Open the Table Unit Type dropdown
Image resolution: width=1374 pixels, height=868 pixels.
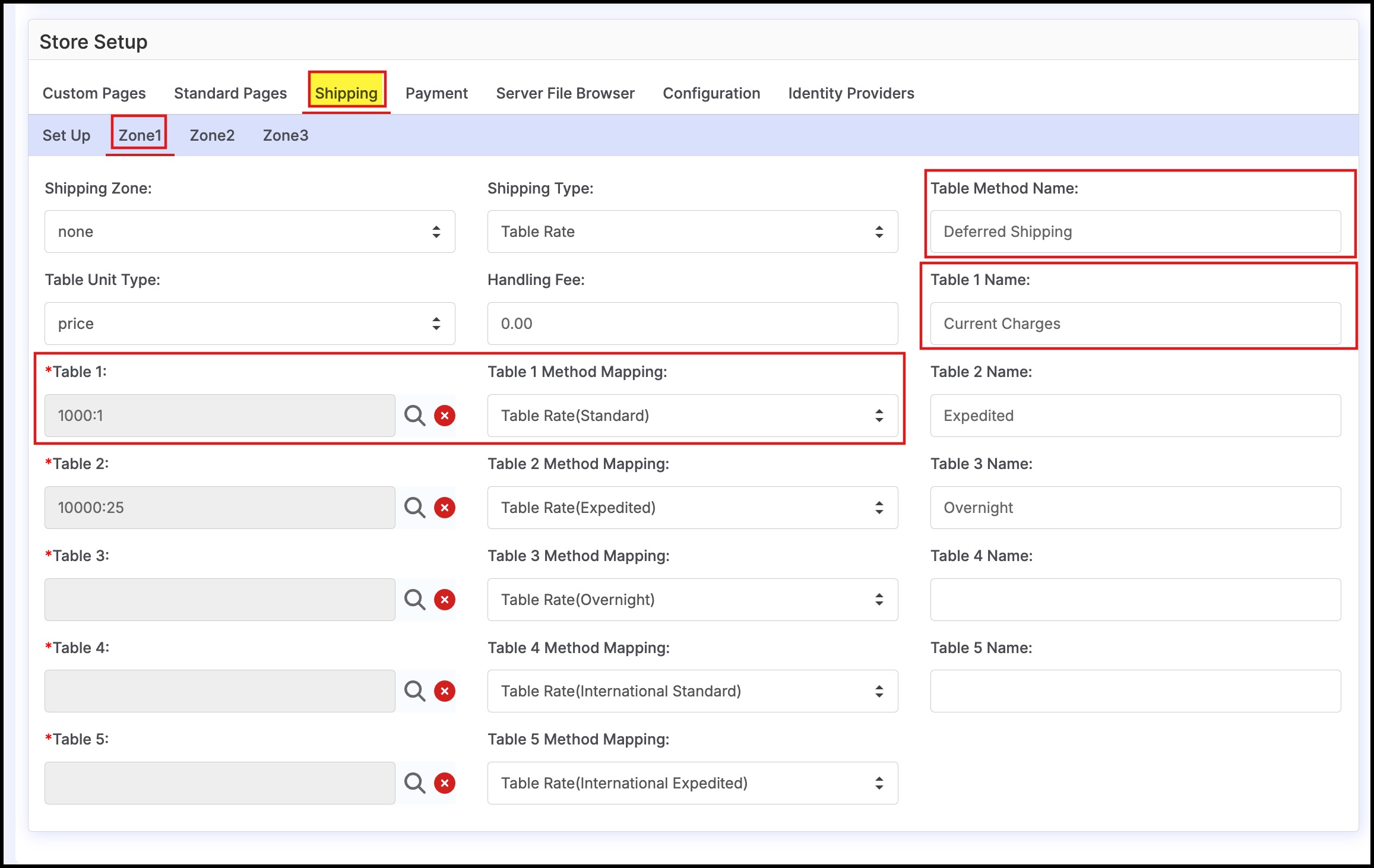pyautogui.click(x=250, y=324)
